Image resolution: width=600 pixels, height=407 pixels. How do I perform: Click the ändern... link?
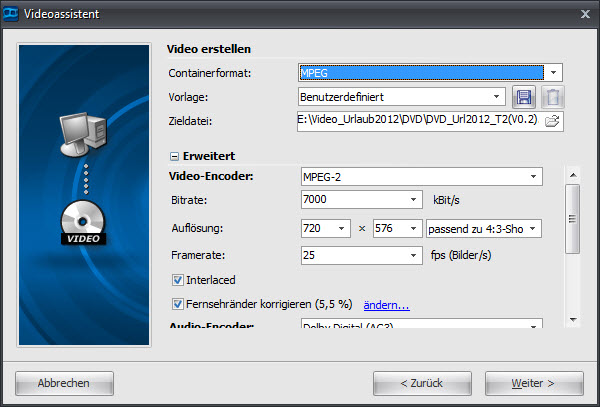[386, 304]
